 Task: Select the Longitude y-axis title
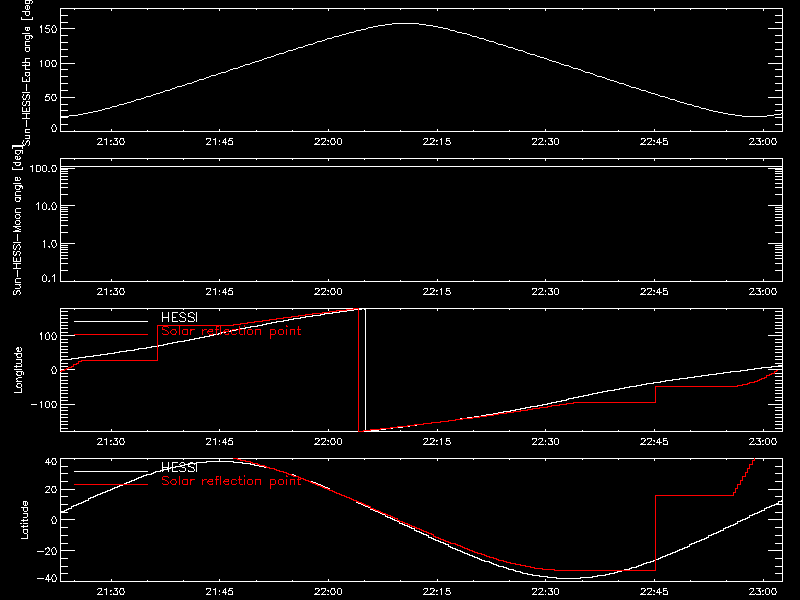[18, 370]
